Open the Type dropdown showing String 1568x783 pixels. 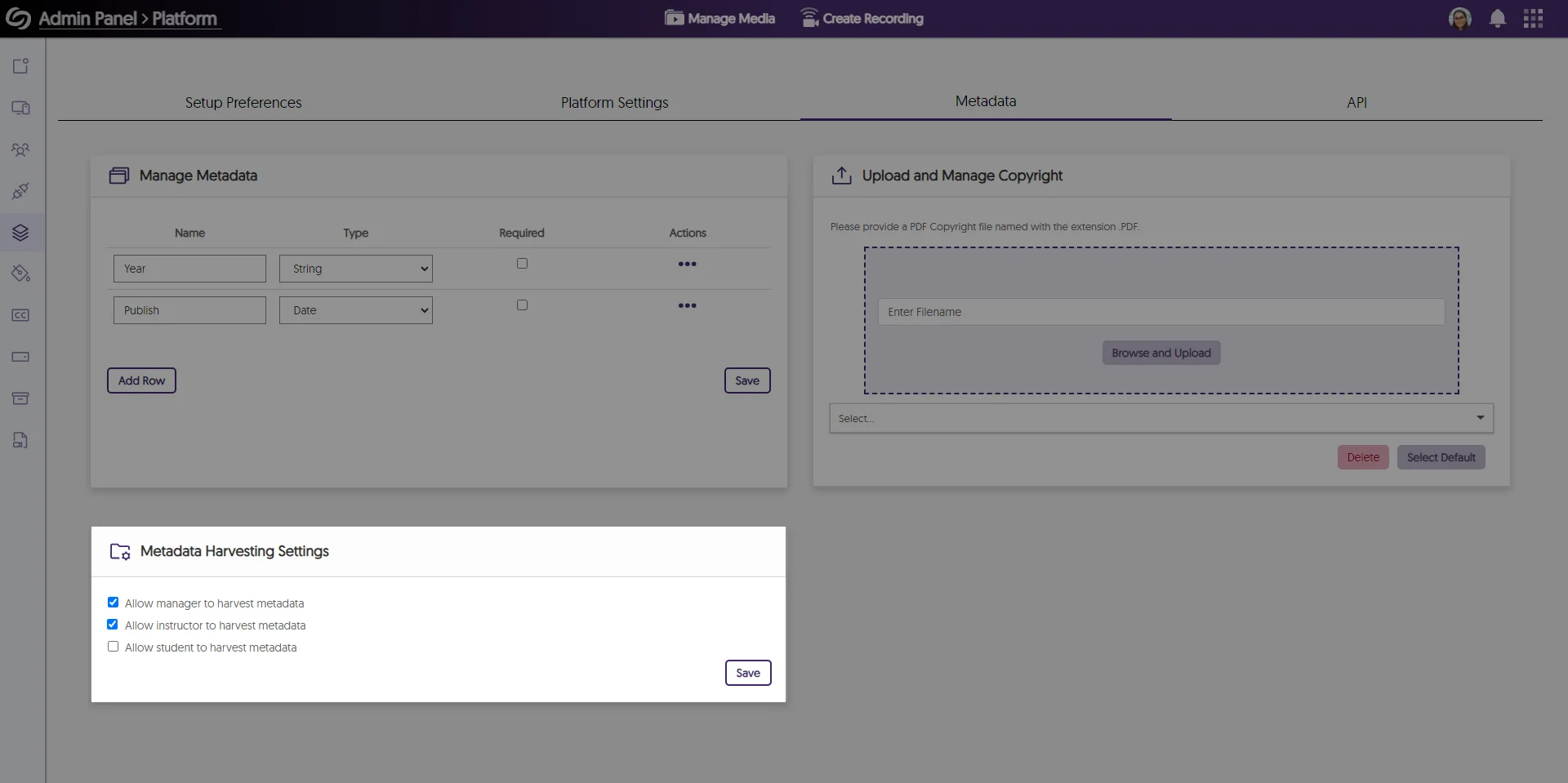coord(355,268)
